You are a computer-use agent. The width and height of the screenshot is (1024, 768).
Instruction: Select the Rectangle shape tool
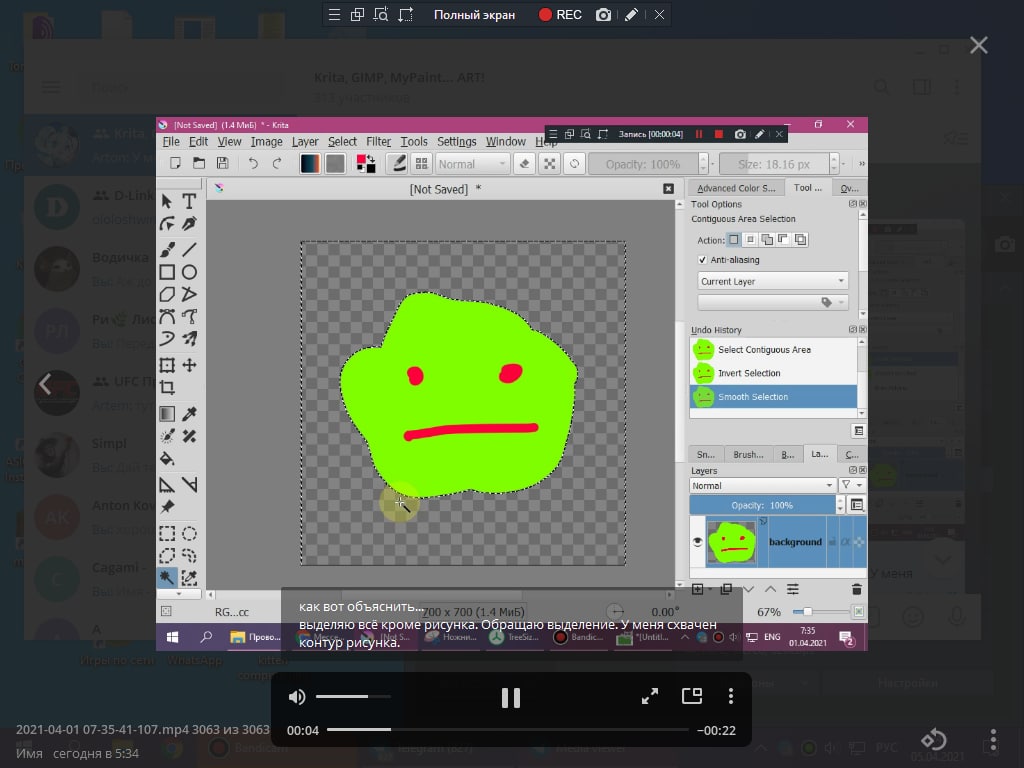167,272
